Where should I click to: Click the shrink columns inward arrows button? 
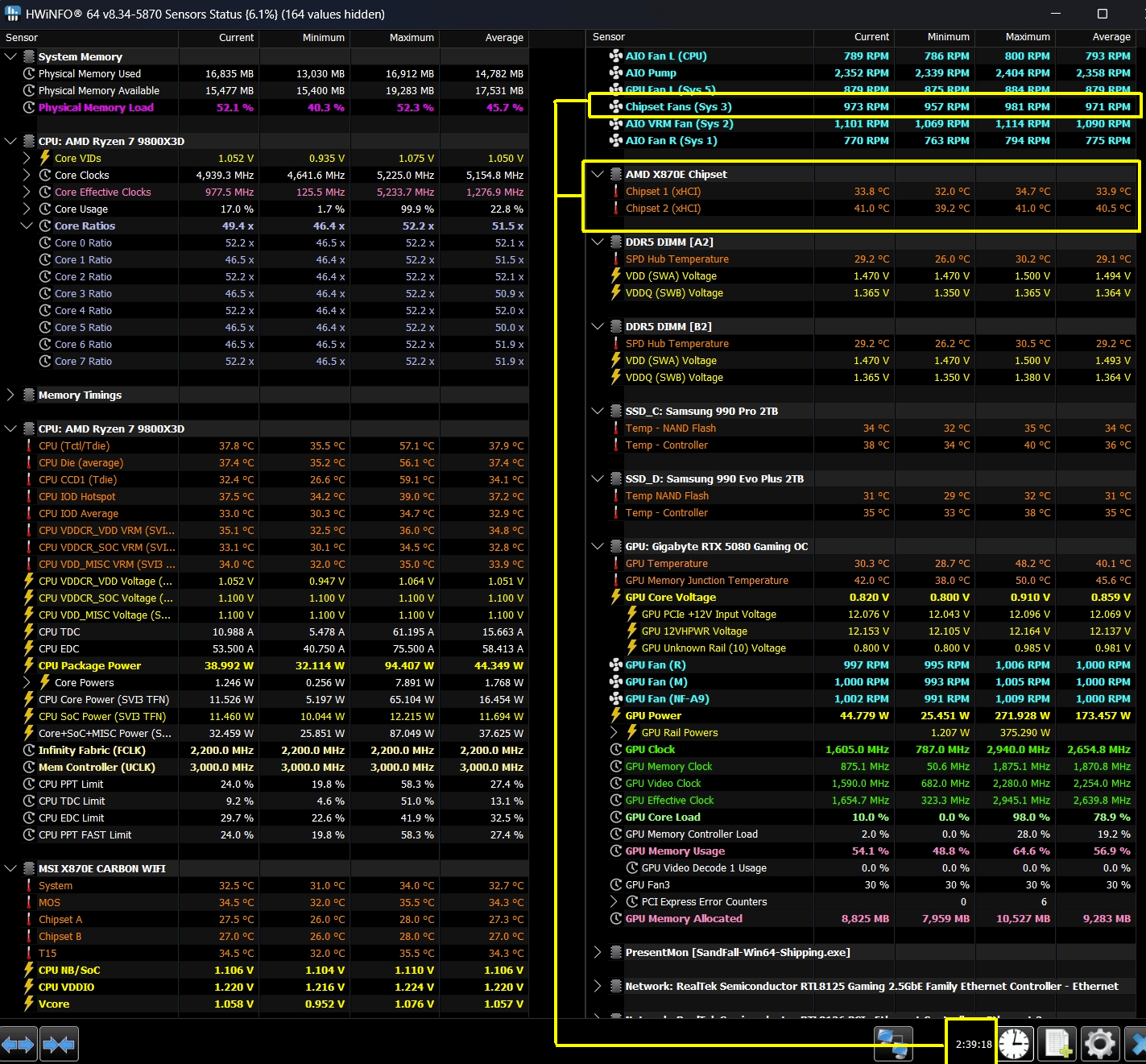point(59,1045)
